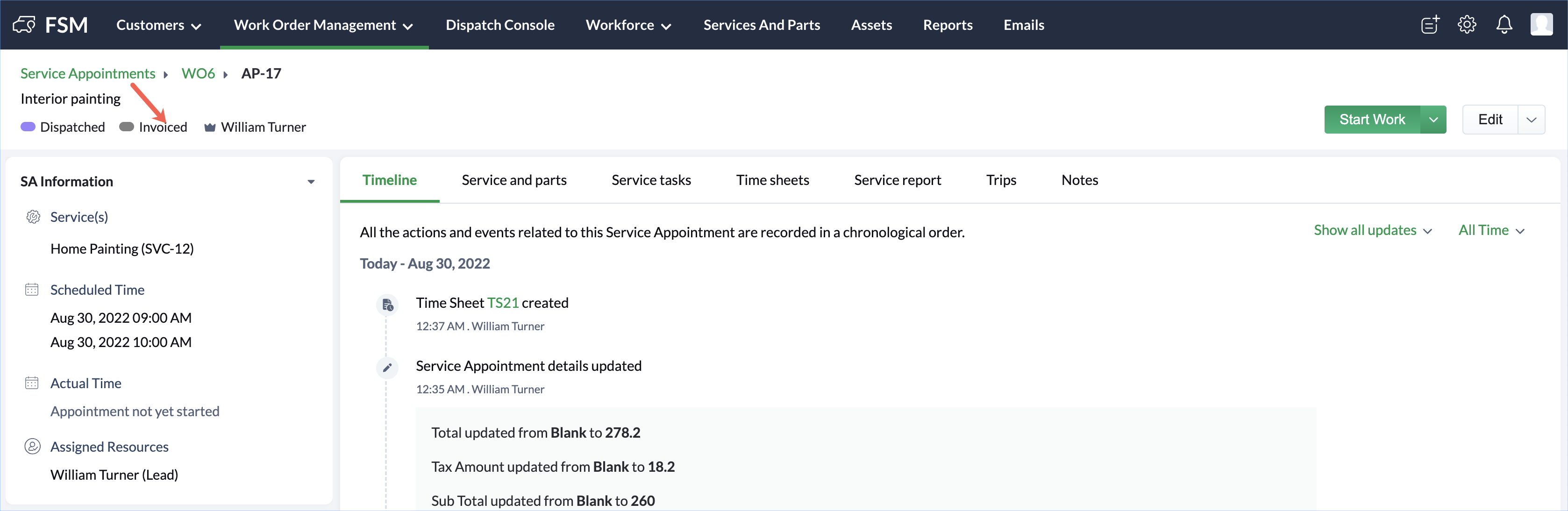Click the pencil edit timeline icon
This screenshot has width=1568, height=511.
pyautogui.click(x=387, y=368)
